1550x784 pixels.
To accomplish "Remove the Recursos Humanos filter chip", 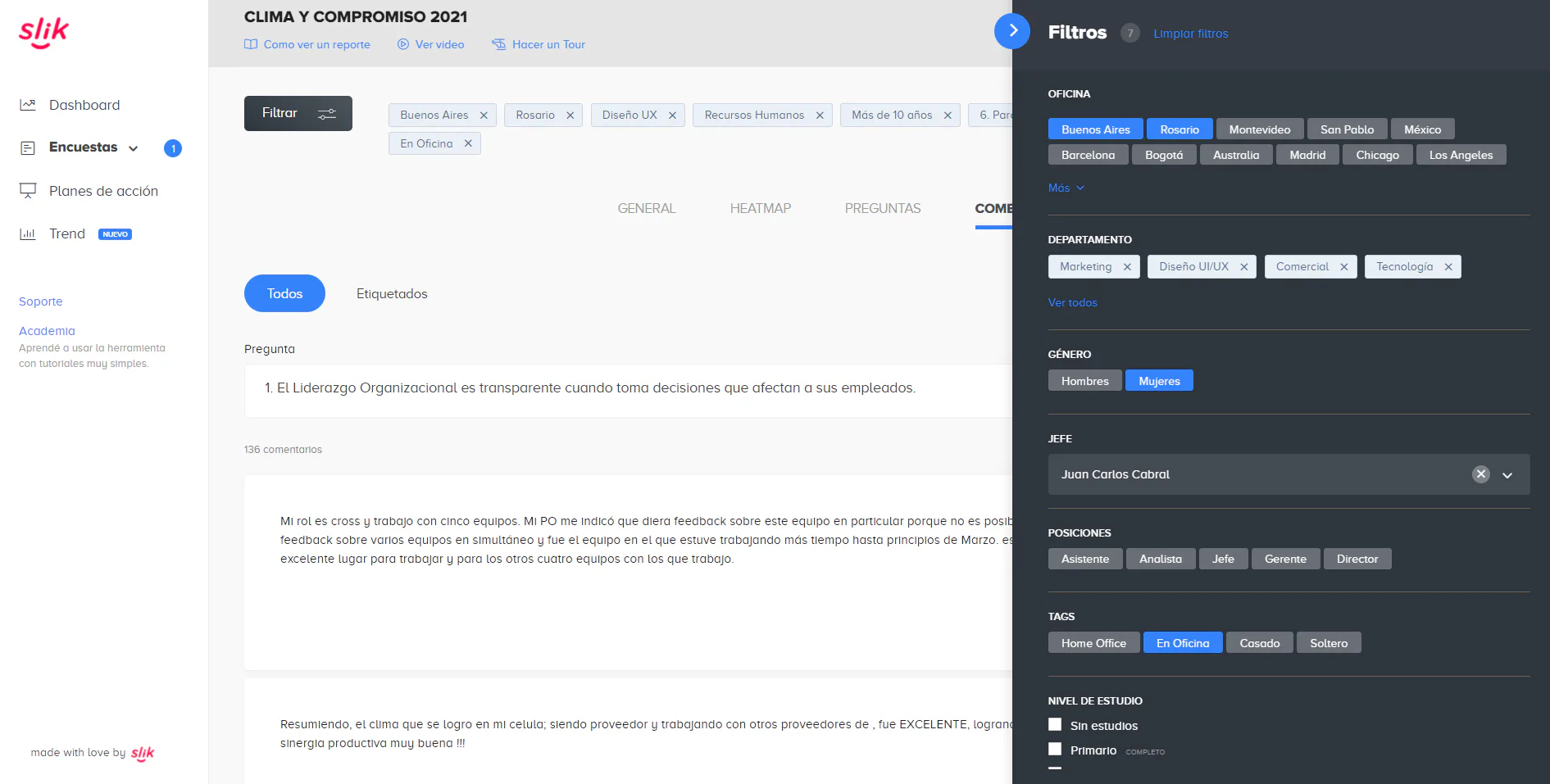I will click(x=820, y=116).
